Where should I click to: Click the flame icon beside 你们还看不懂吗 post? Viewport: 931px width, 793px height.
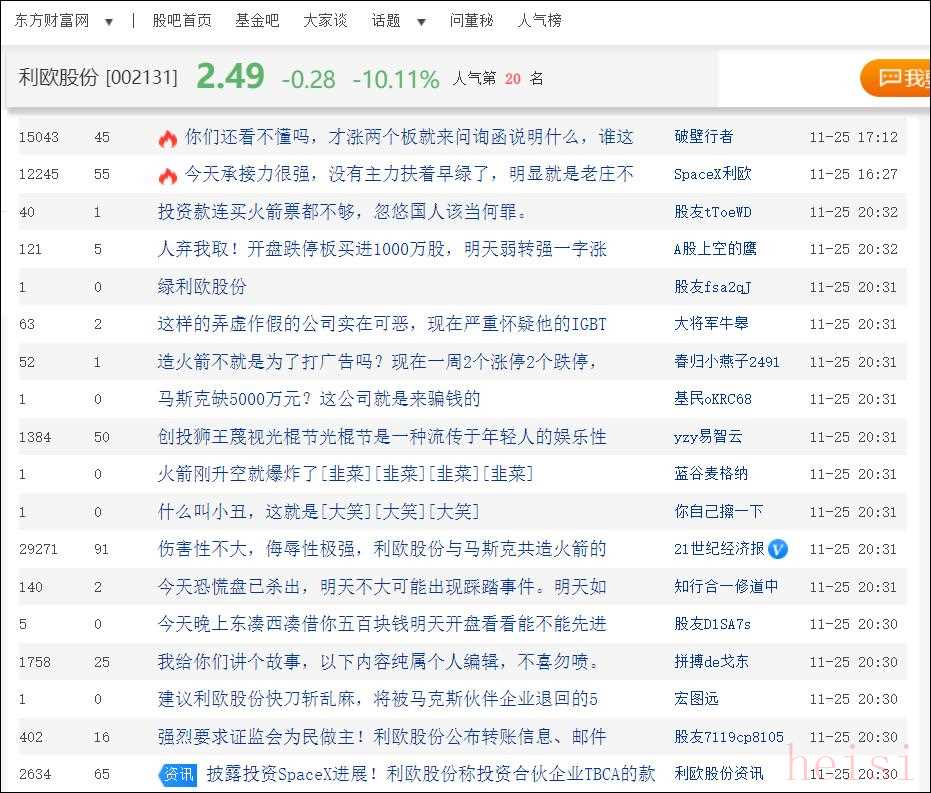[x=168, y=138]
